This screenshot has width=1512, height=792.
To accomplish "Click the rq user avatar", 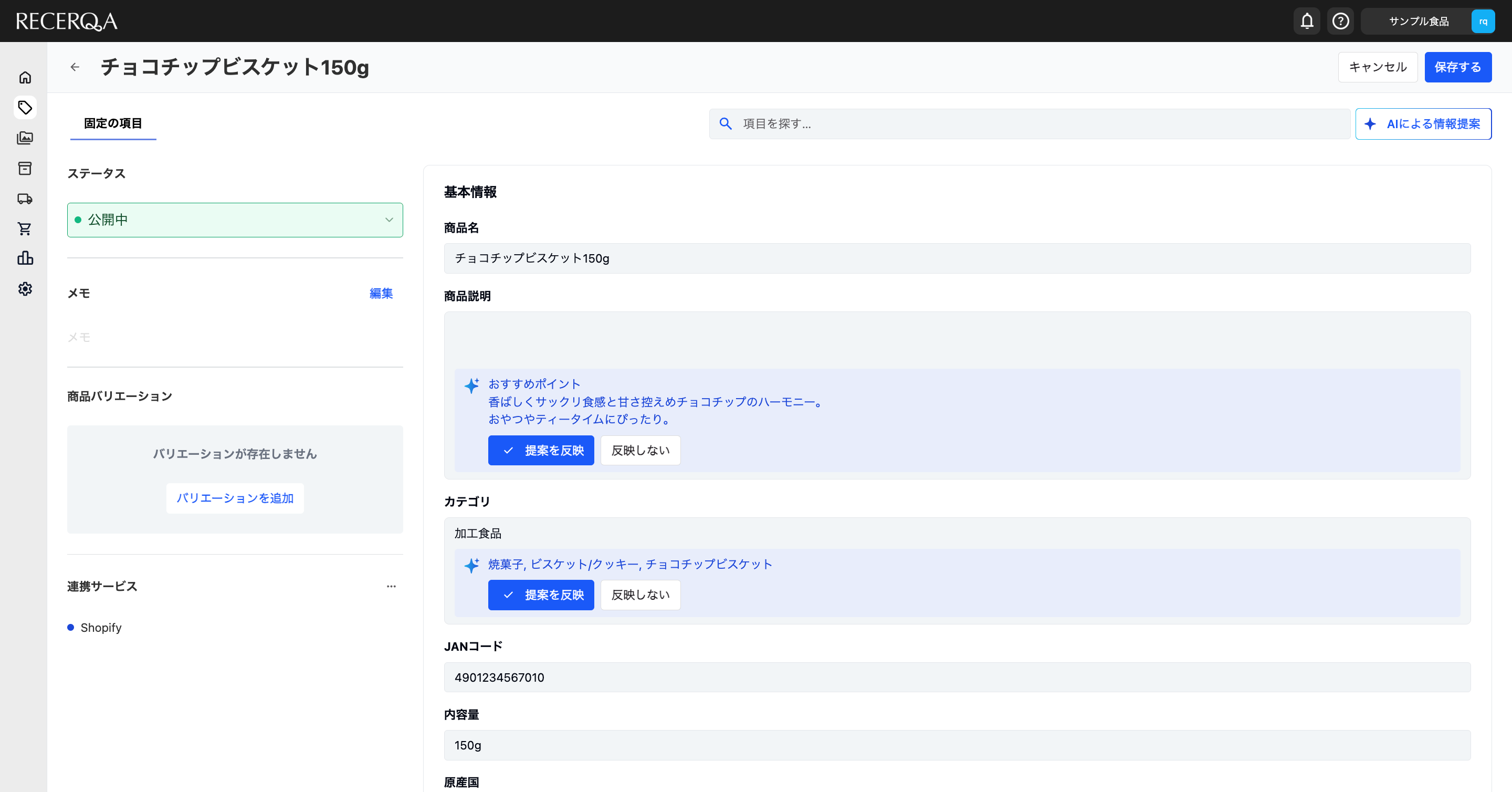I will click(x=1483, y=21).
